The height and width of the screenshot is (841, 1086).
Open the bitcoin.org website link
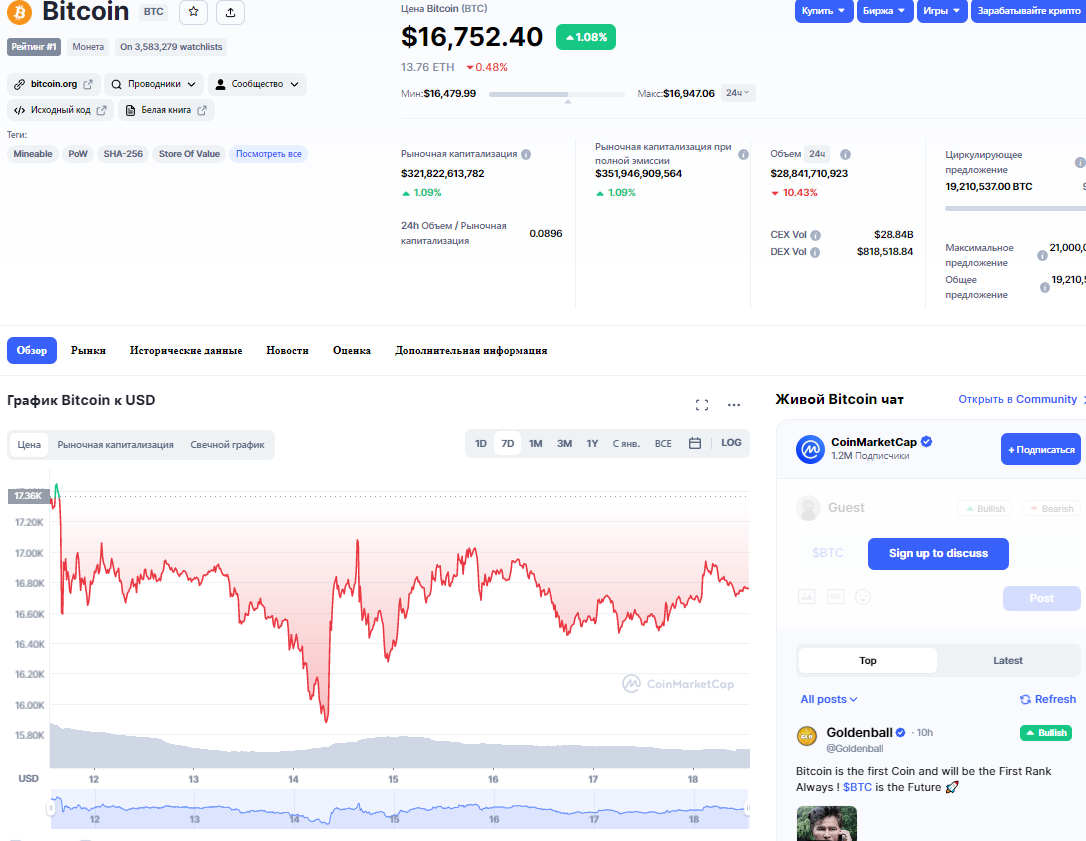tap(54, 84)
